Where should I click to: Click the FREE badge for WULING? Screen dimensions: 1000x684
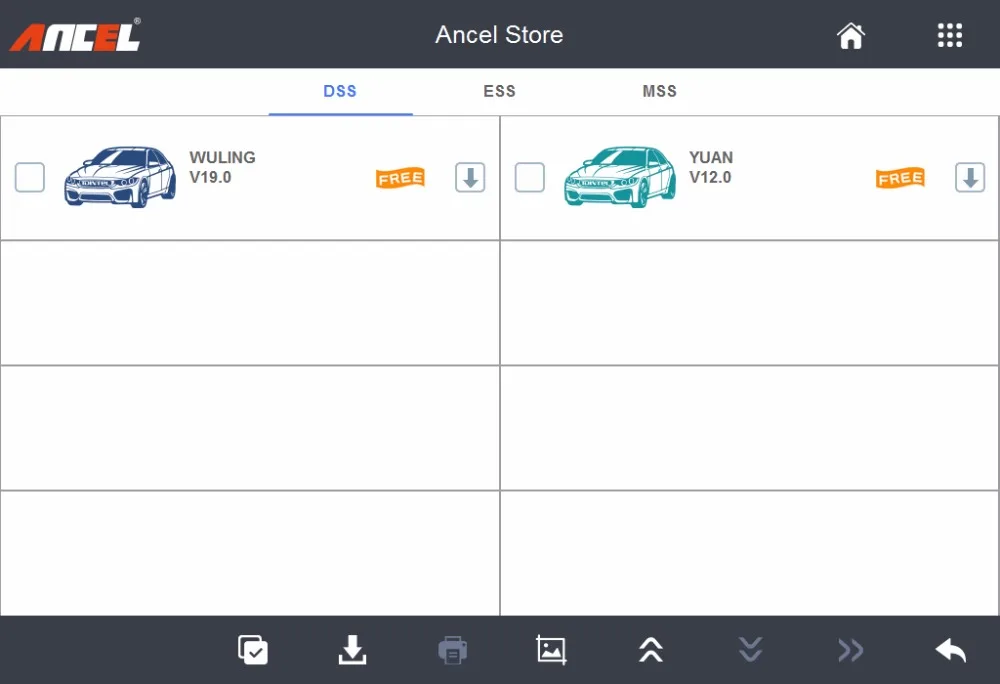(x=400, y=178)
